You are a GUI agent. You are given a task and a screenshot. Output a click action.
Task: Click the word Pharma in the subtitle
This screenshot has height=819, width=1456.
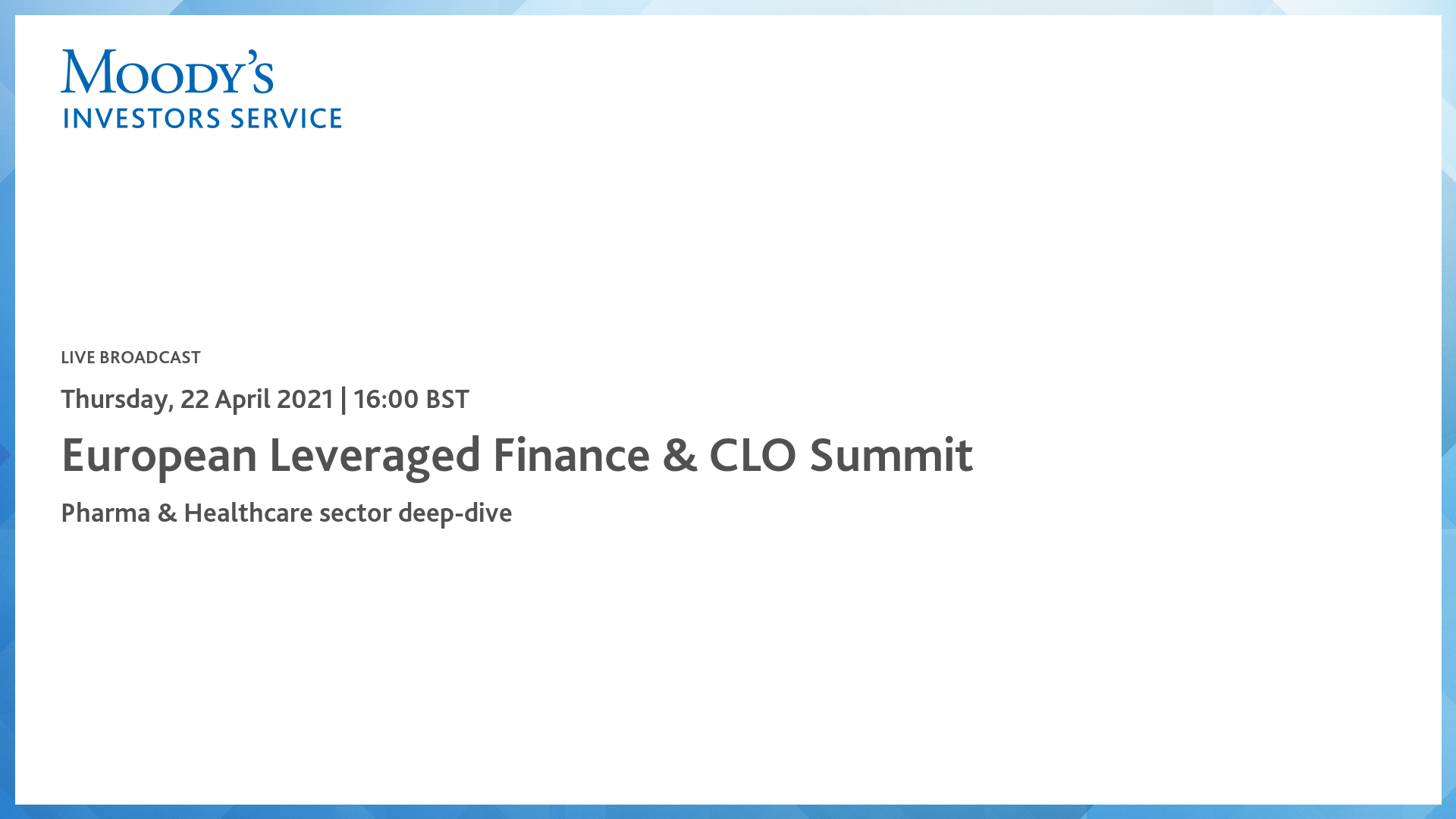(x=105, y=513)
